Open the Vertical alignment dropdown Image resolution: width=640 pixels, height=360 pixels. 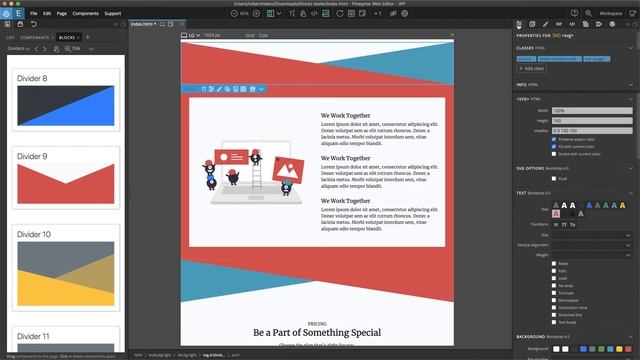(x=591, y=245)
